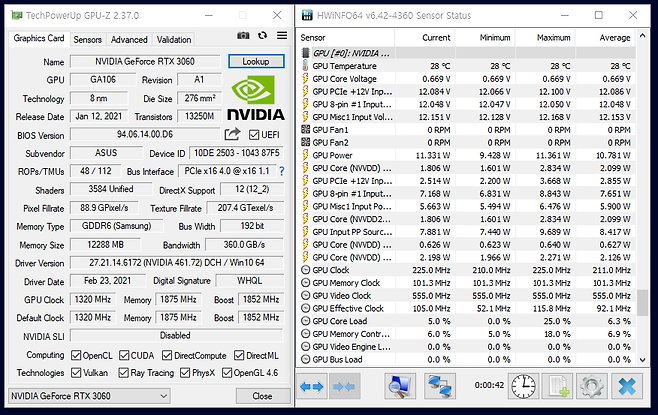
Task: Select the GPU Memory Controller load row label
Action: coord(351,334)
